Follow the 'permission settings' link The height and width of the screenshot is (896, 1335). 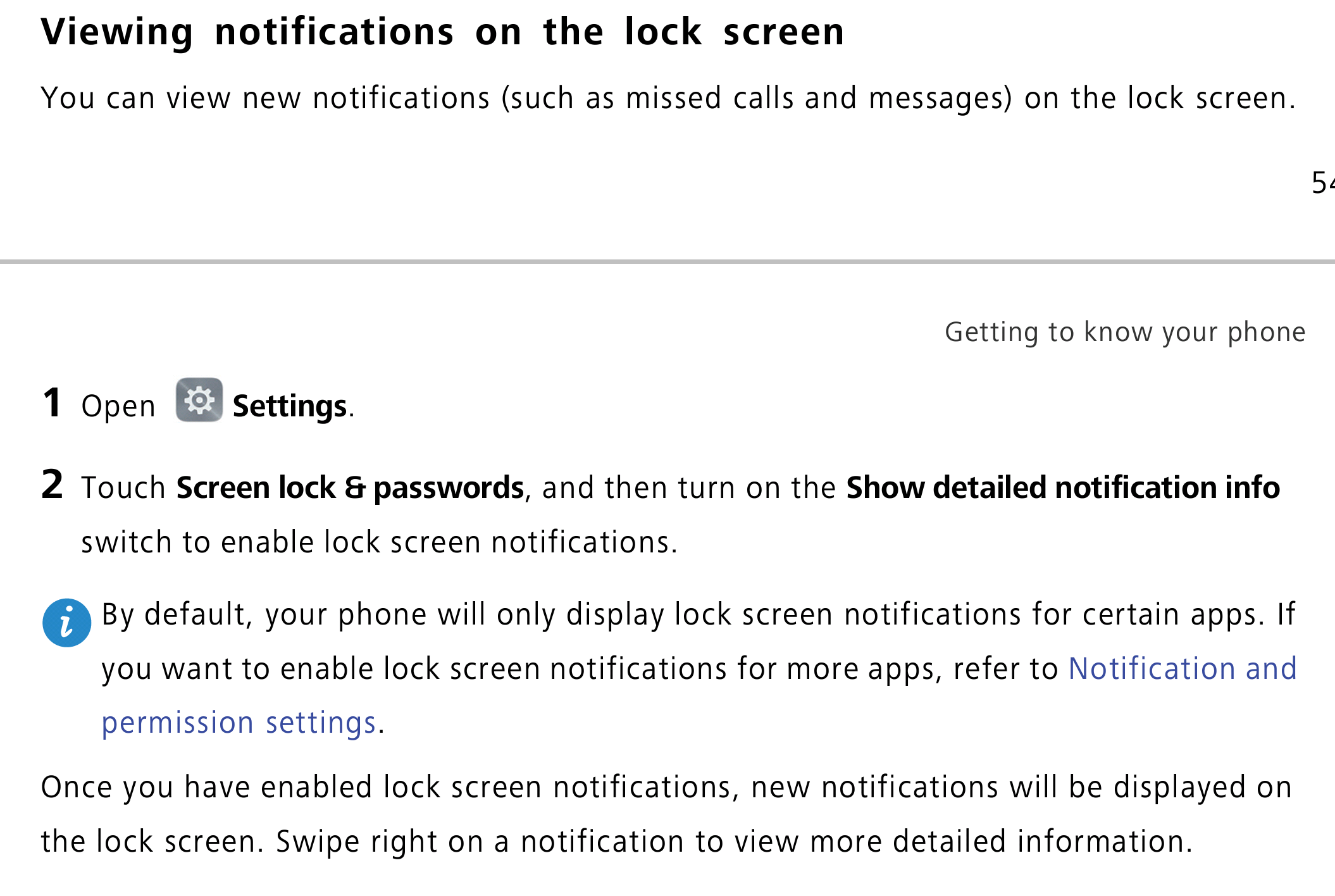239,723
